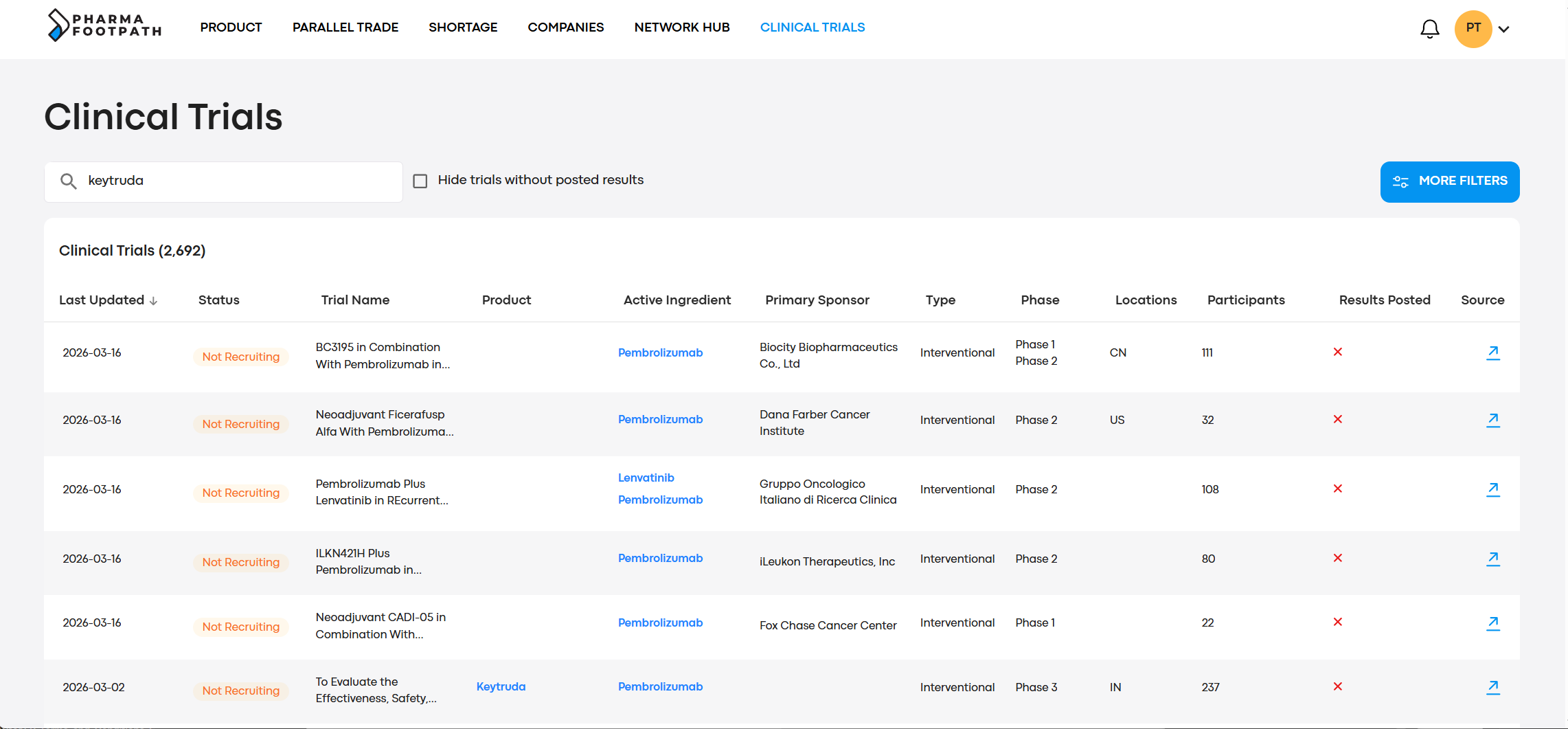Go to the Shortage menu
Viewport: 1568px width, 729px height.
(462, 27)
